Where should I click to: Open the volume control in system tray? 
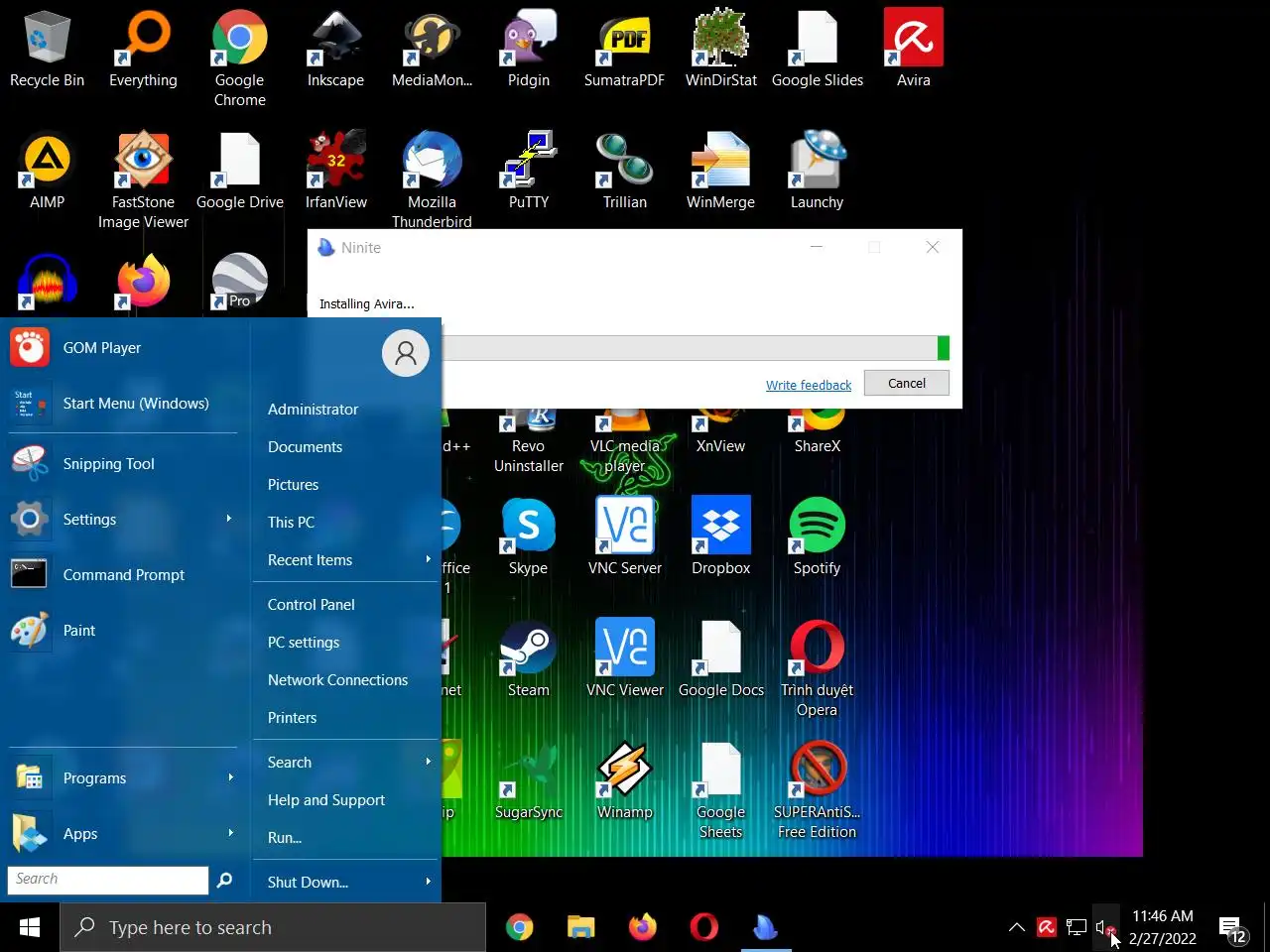tap(1104, 927)
